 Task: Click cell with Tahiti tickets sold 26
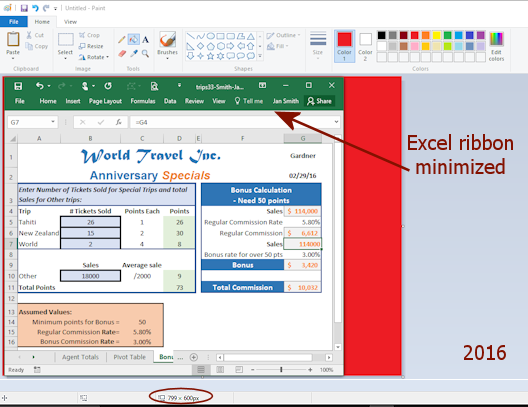coord(91,222)
